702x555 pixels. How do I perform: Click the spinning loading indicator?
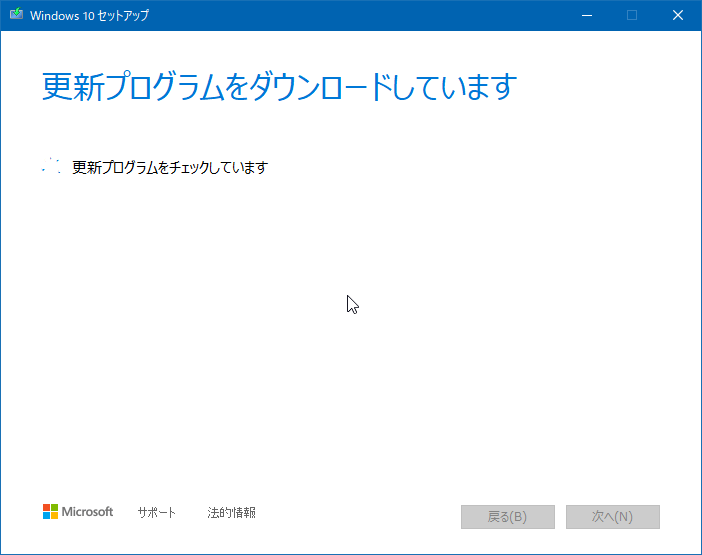click(52, 167)
